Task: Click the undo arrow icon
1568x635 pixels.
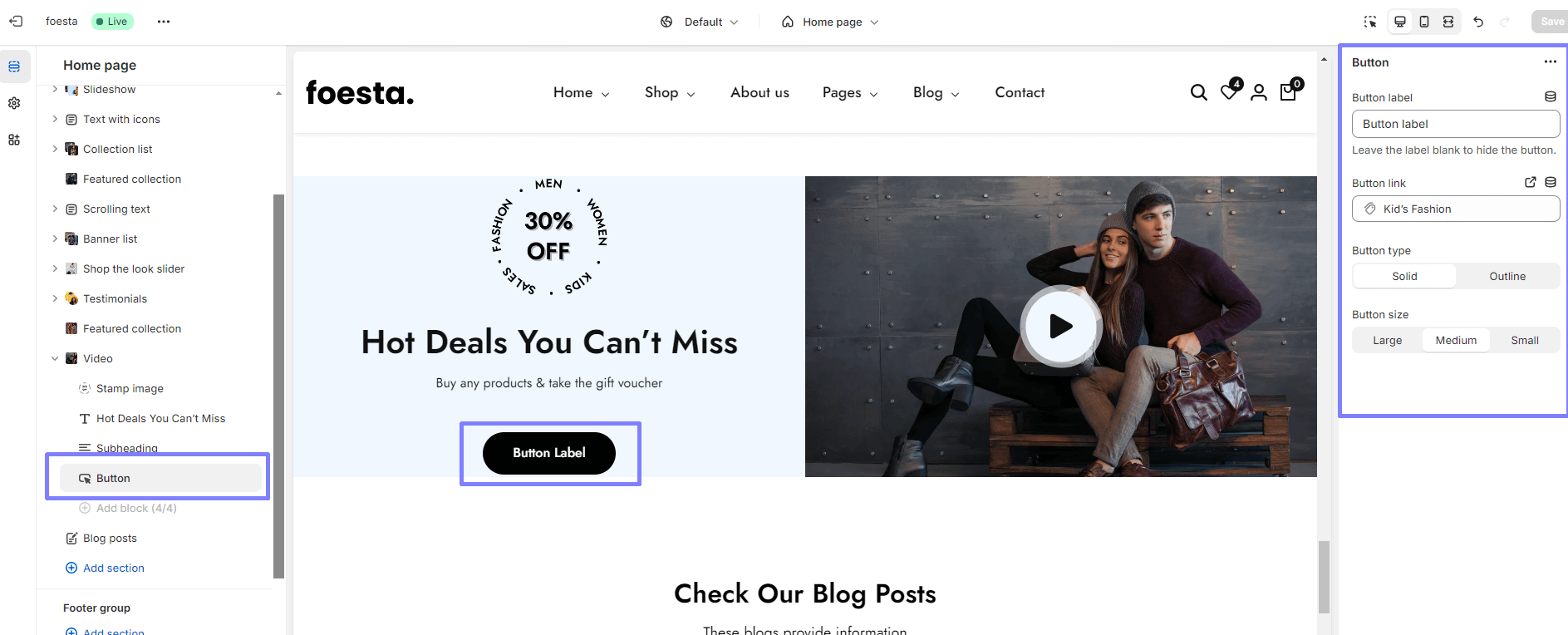Action: tap(1478, 22)
